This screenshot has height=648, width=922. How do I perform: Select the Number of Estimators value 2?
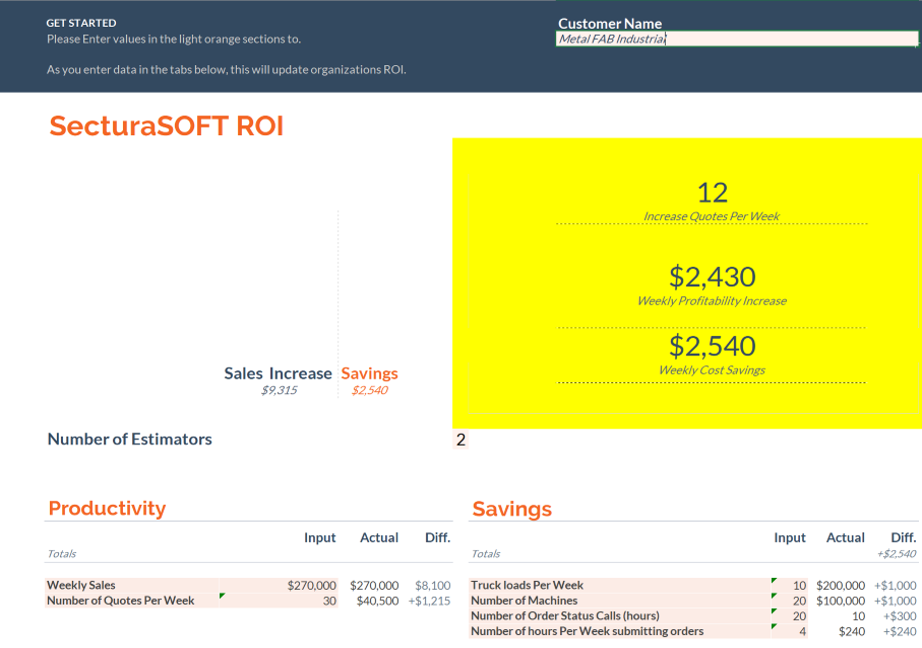tap(461, 440)
